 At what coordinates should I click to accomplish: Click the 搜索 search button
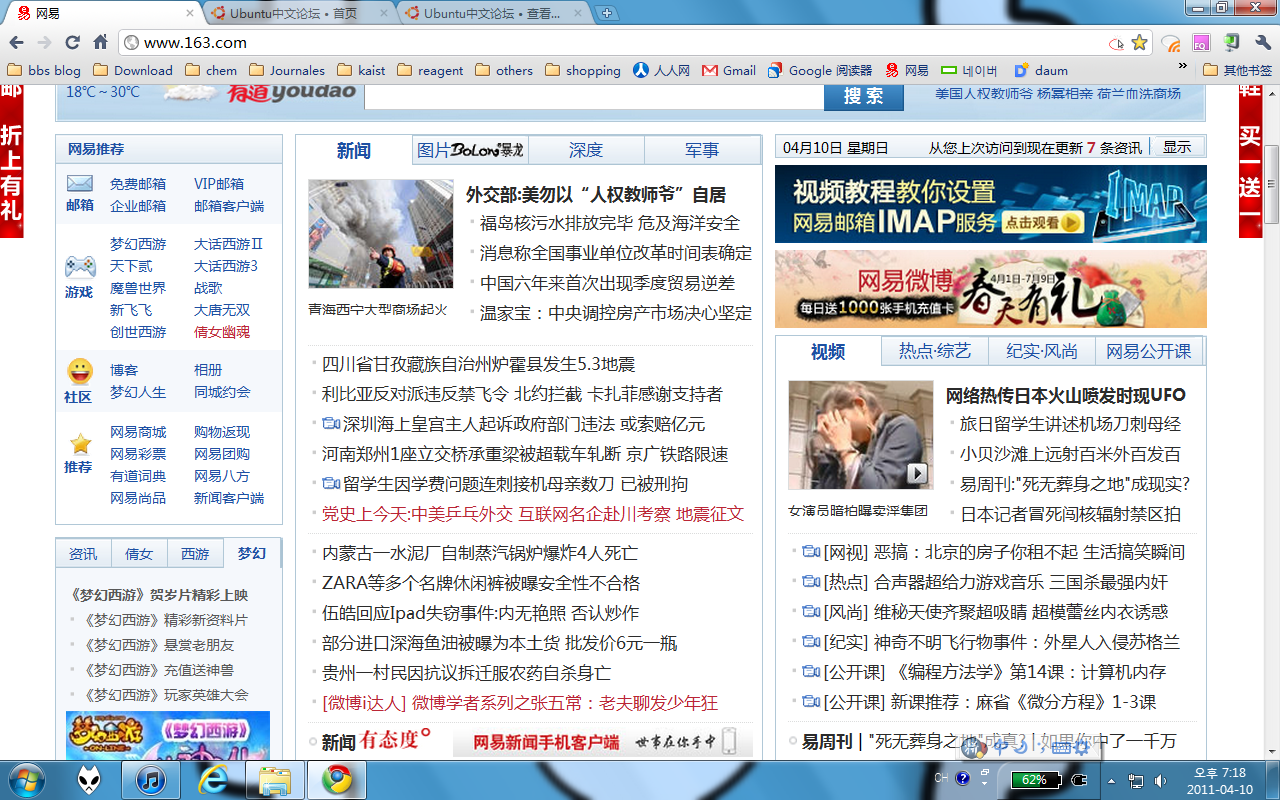[x=864, y=96]
